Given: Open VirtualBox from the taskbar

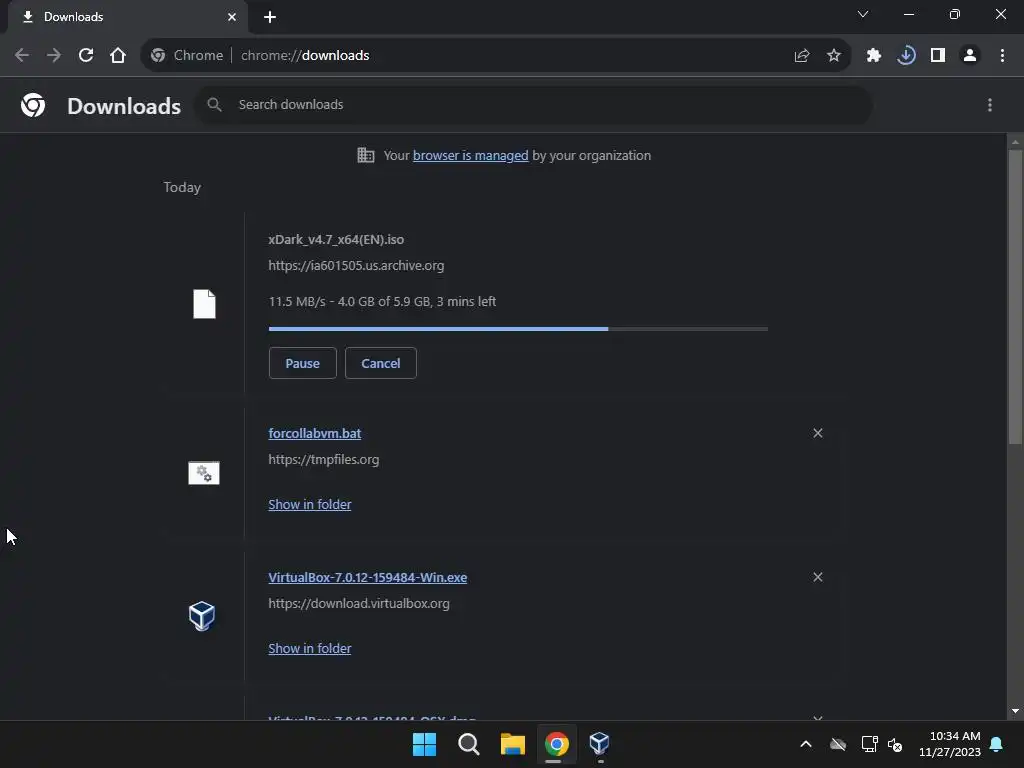Looking at the screenshot, I should [x=600, y=743].
